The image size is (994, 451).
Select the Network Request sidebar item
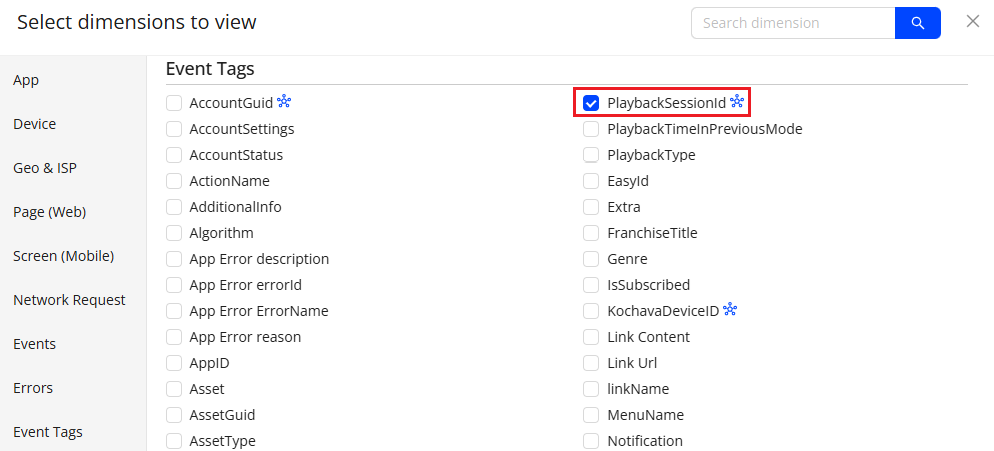pos(69,300)
